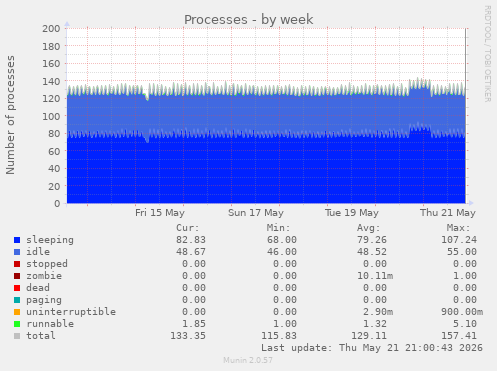Click idle current value 48.67
Viewport: 497px width, 371px height.
pos(191,252)
